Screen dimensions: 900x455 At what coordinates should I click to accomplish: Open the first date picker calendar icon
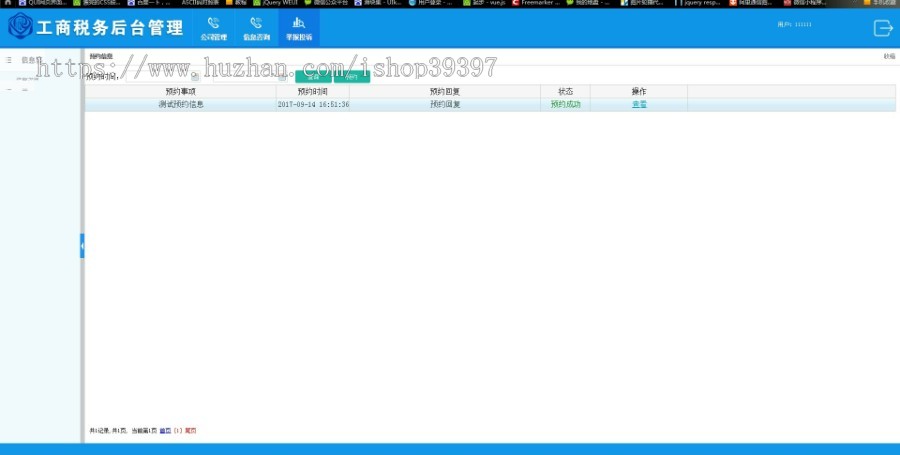[195, 77]
